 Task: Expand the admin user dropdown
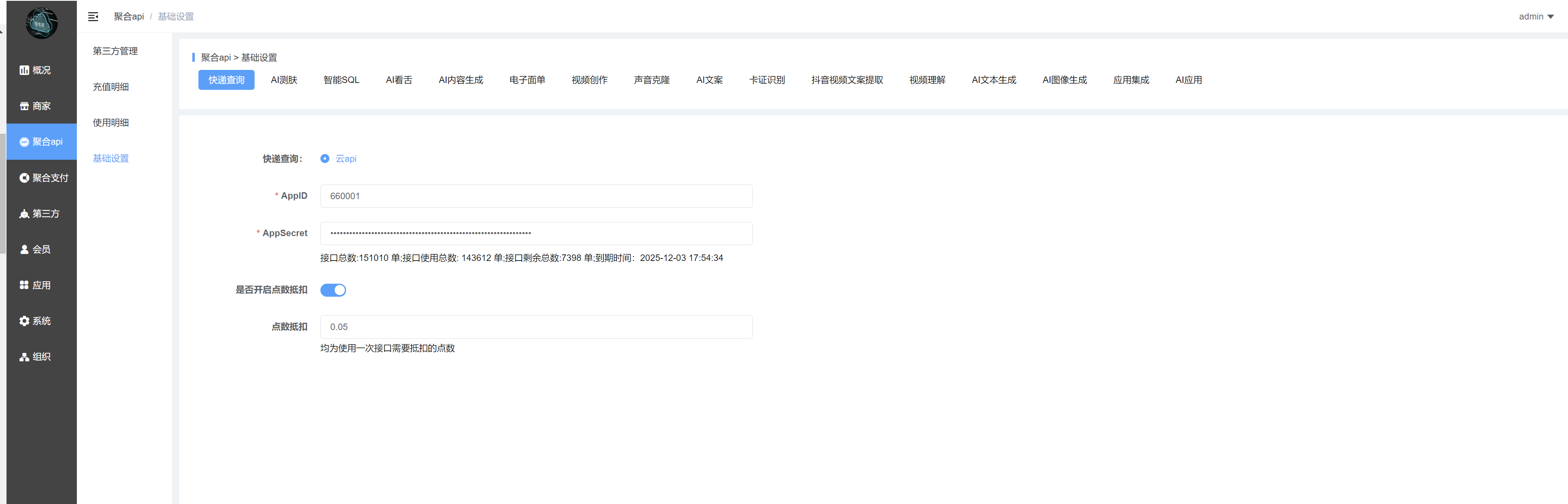(1536, 16)
